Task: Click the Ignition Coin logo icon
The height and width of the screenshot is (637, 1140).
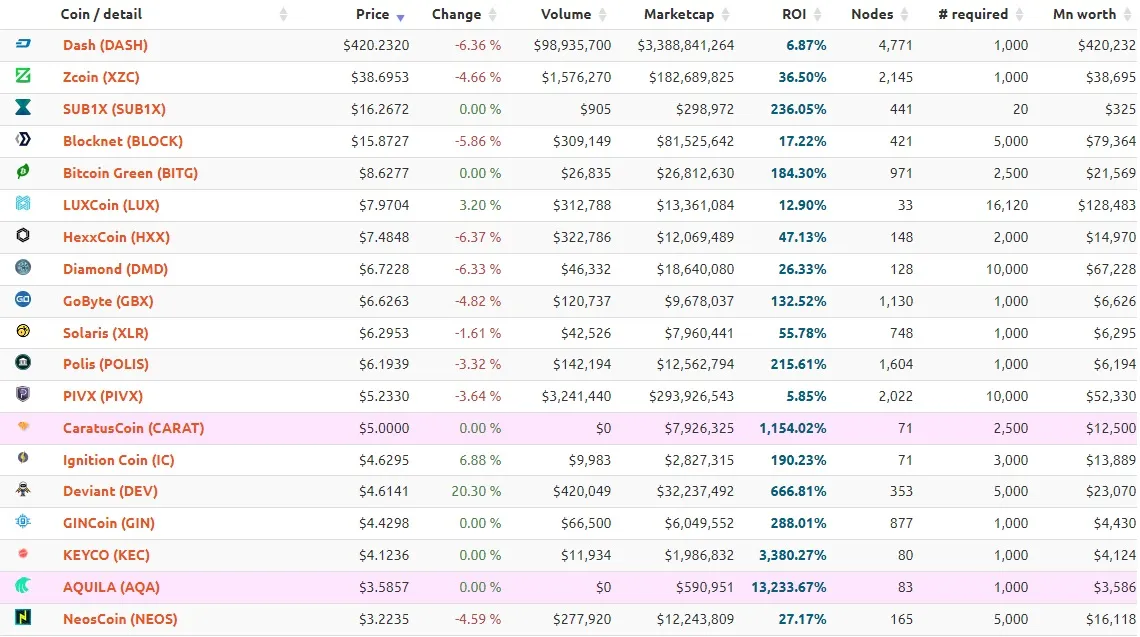Action: pos(23,457)
